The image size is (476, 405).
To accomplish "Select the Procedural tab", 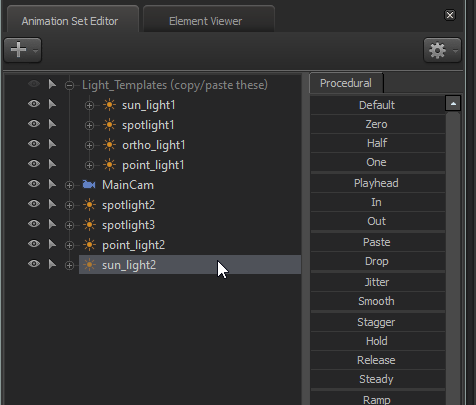I will 346,83.
